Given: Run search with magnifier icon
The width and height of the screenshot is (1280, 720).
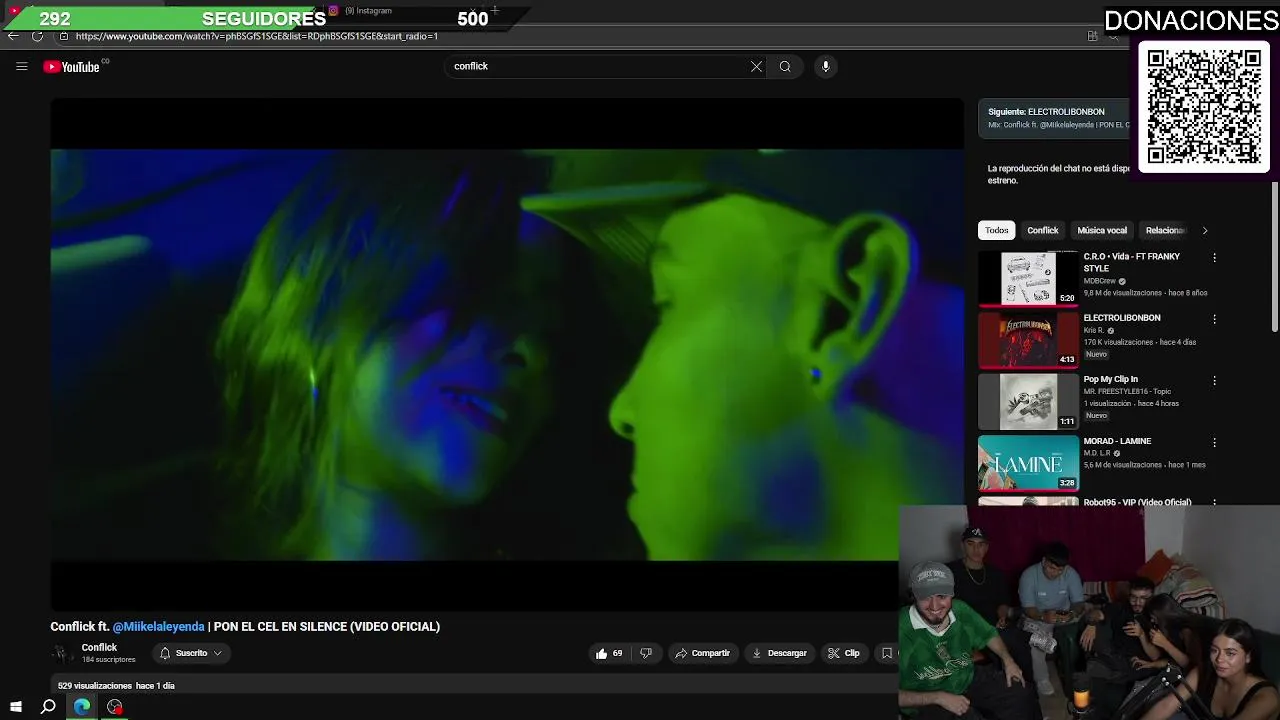Looking at the screenshot, I should point(785,67).
